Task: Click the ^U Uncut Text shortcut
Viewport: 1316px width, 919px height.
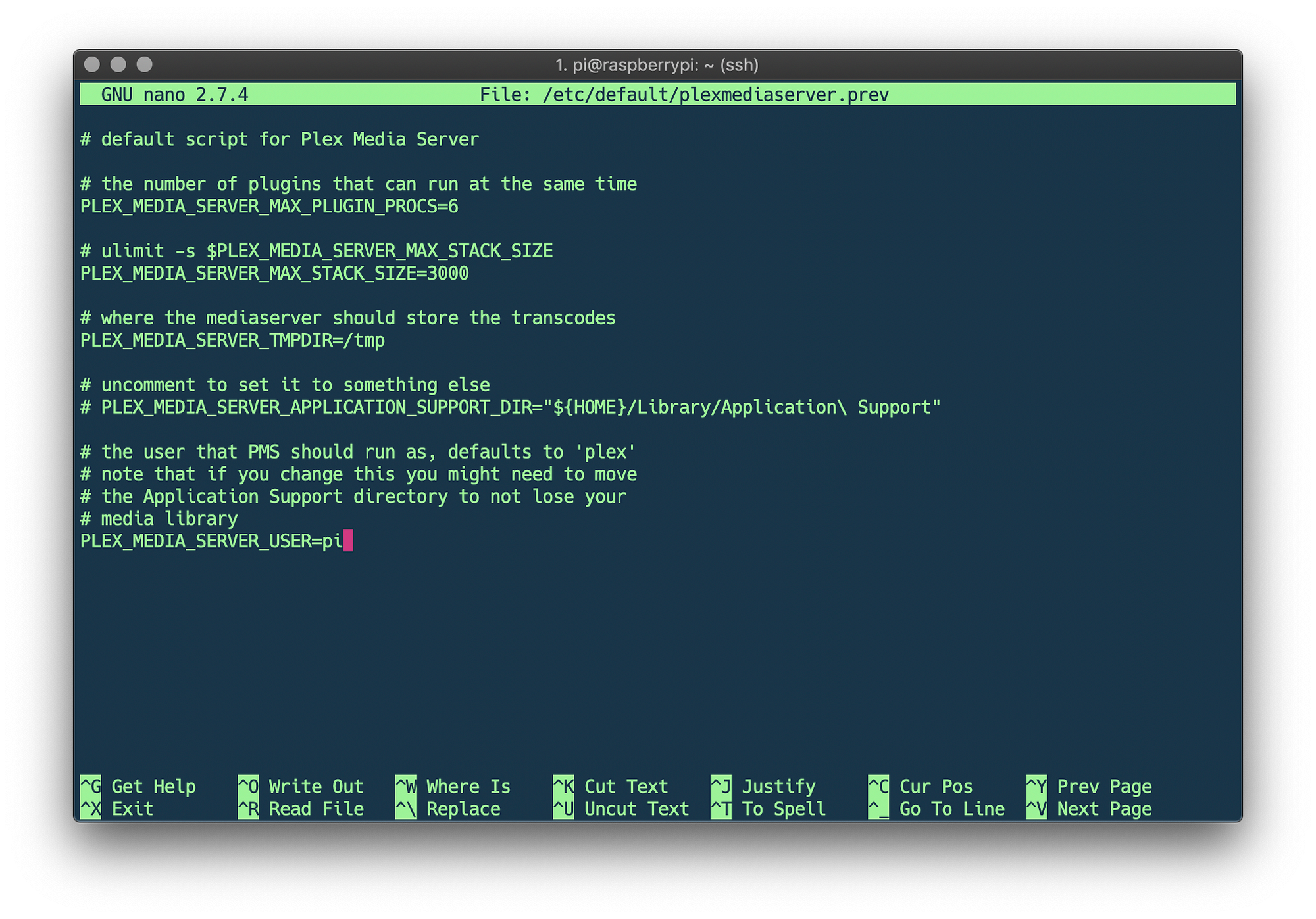Action: [x=620, y=808]
